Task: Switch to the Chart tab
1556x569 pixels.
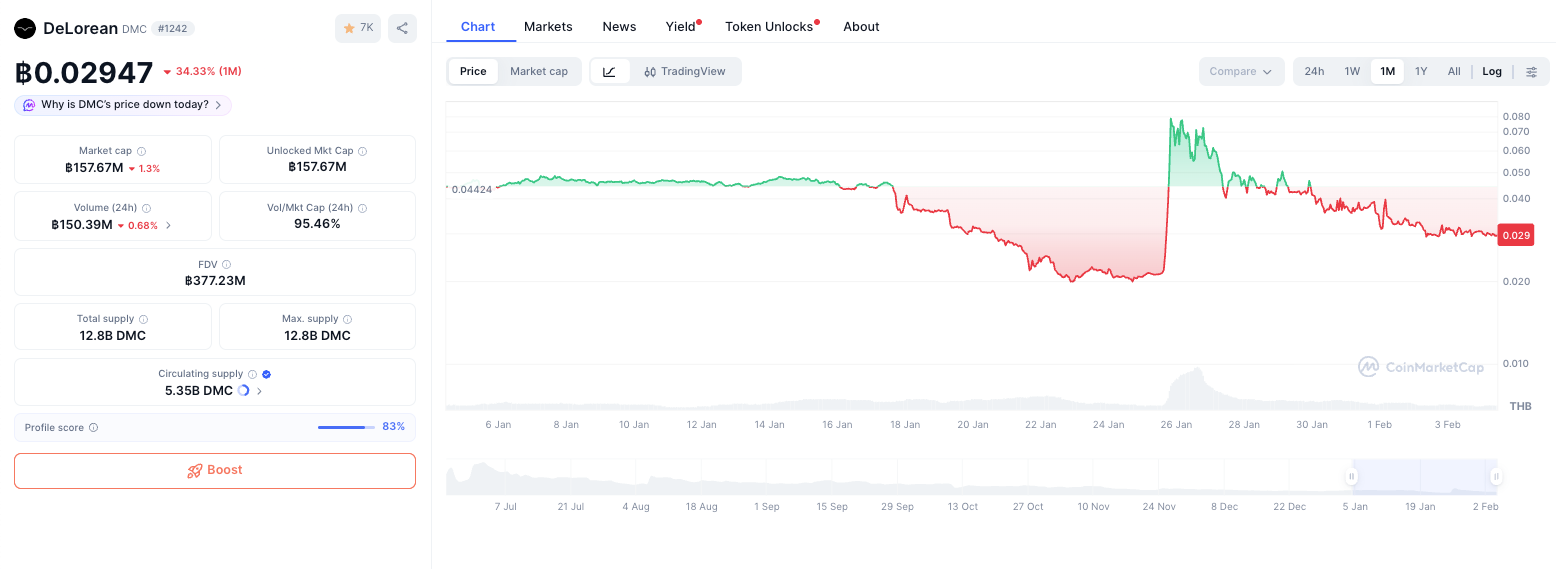Action: click(478, 27)
